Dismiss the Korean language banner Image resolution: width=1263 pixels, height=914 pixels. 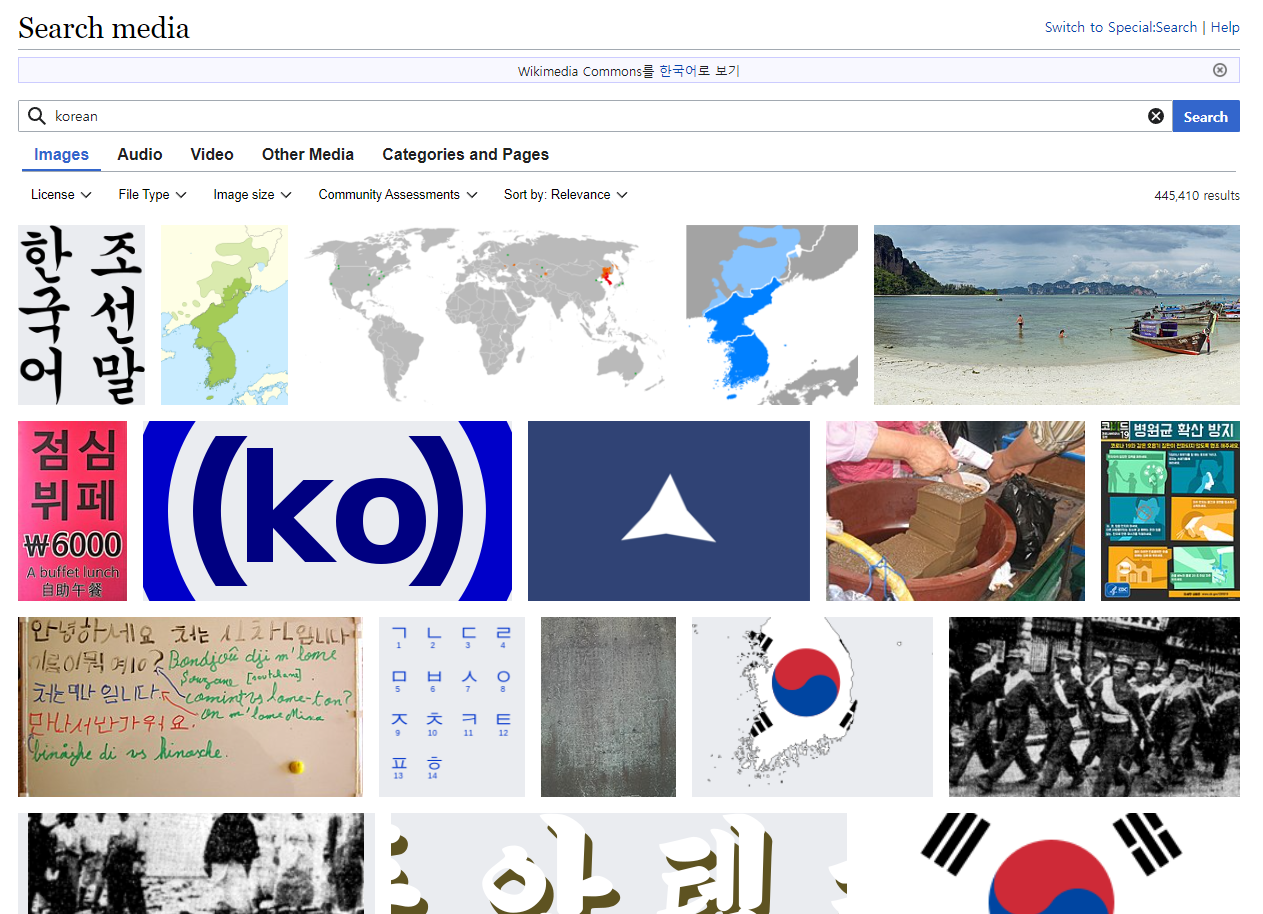(x=1220, y=70)
